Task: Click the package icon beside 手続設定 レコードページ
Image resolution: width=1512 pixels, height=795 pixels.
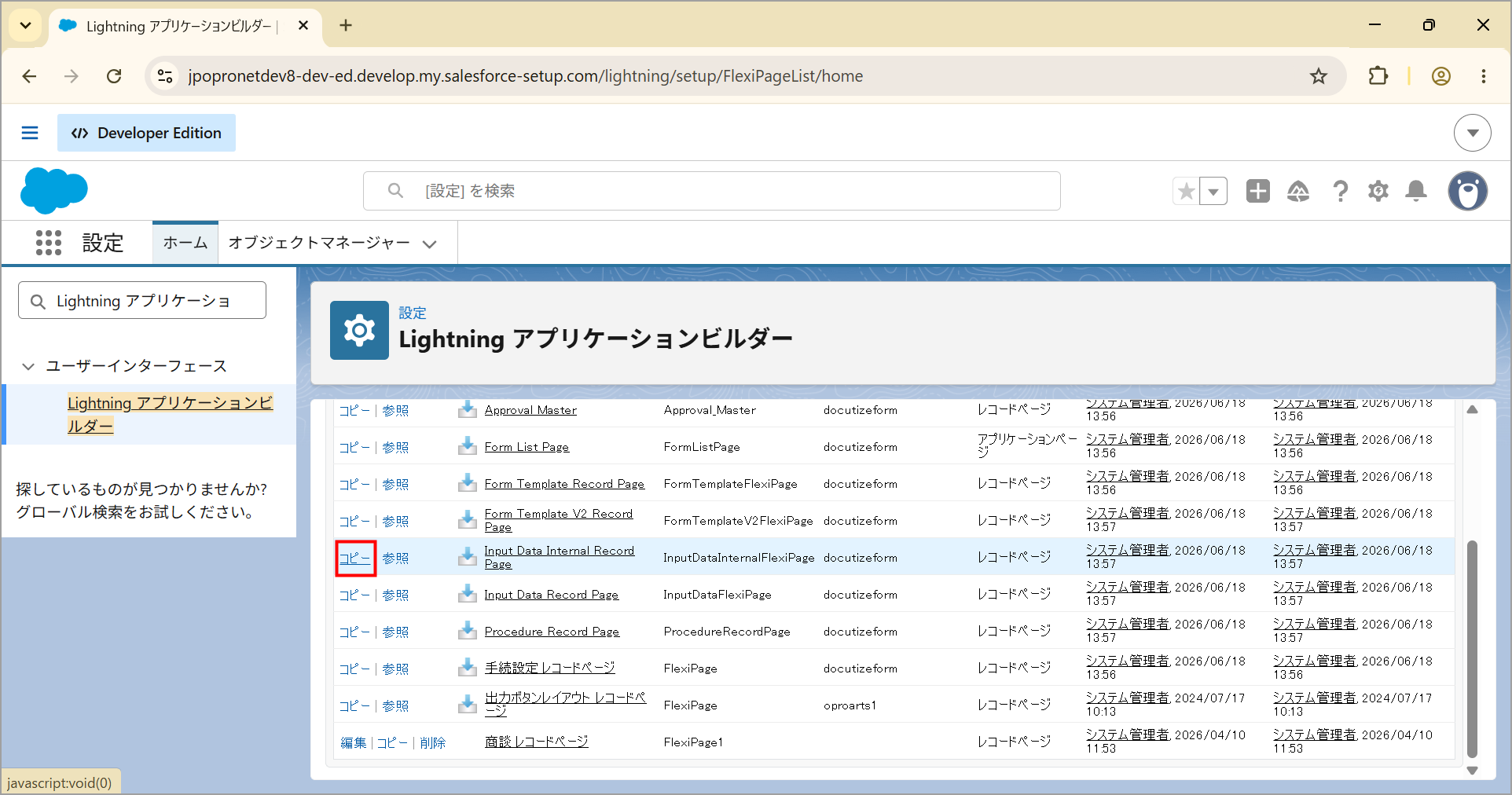Action: point(468,668)
